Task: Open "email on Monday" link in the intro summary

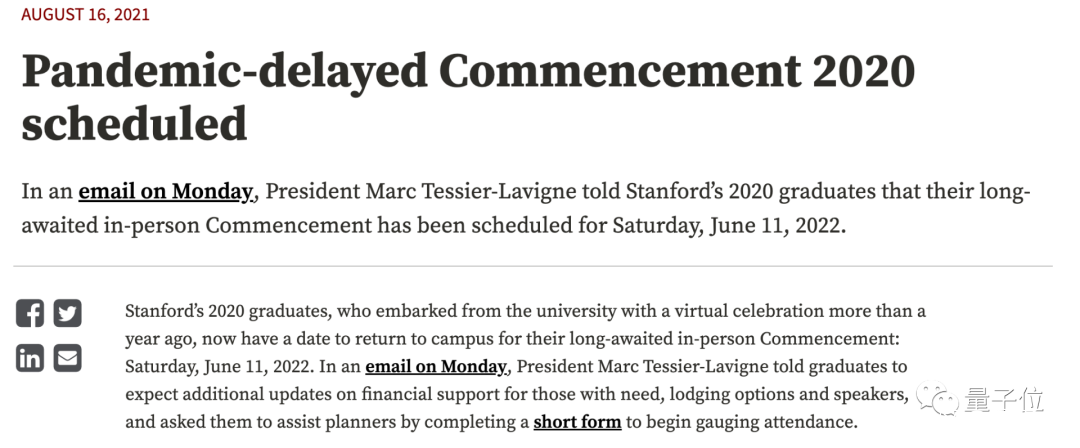Action: click(x=166, y=191)
